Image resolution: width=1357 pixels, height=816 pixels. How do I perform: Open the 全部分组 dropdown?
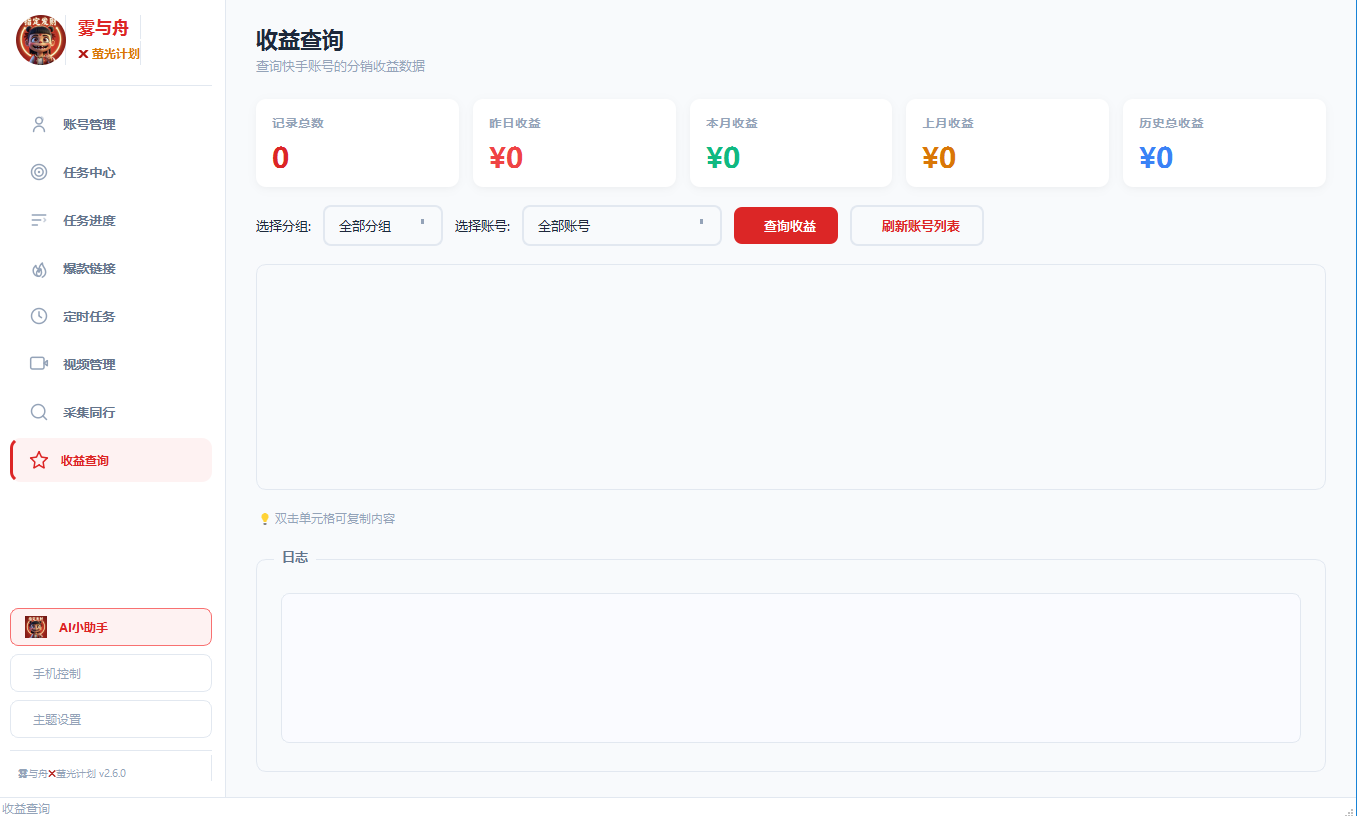382,226
